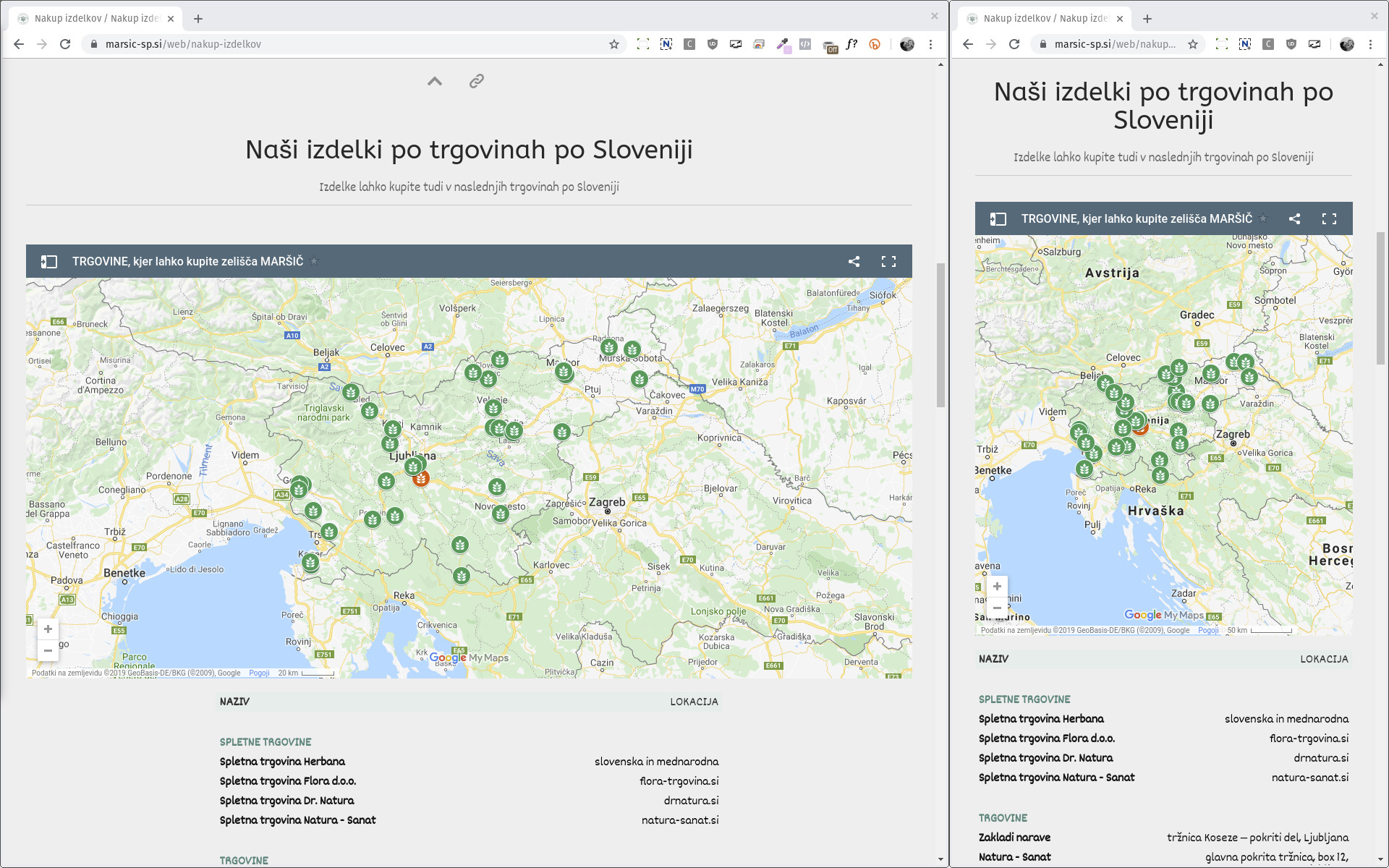The image size is (1389, 868).
Task: Bookmark page with star in left address bar
Action: (x=614, y=44)
